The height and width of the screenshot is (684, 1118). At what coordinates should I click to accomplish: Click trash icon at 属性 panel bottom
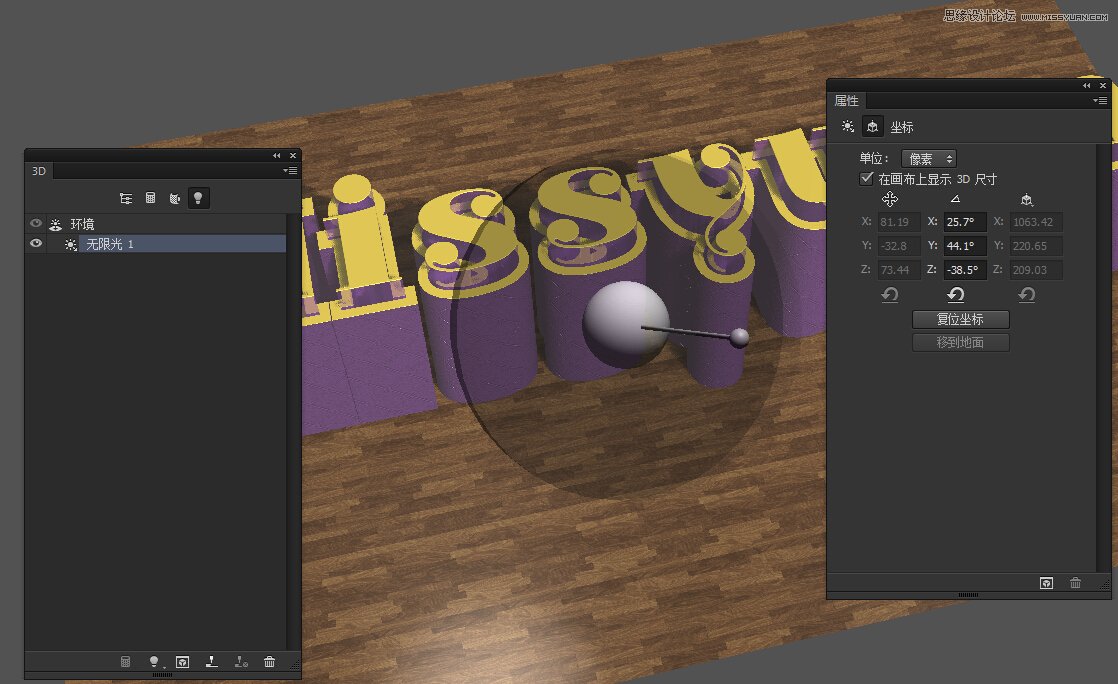[1075, 583]
